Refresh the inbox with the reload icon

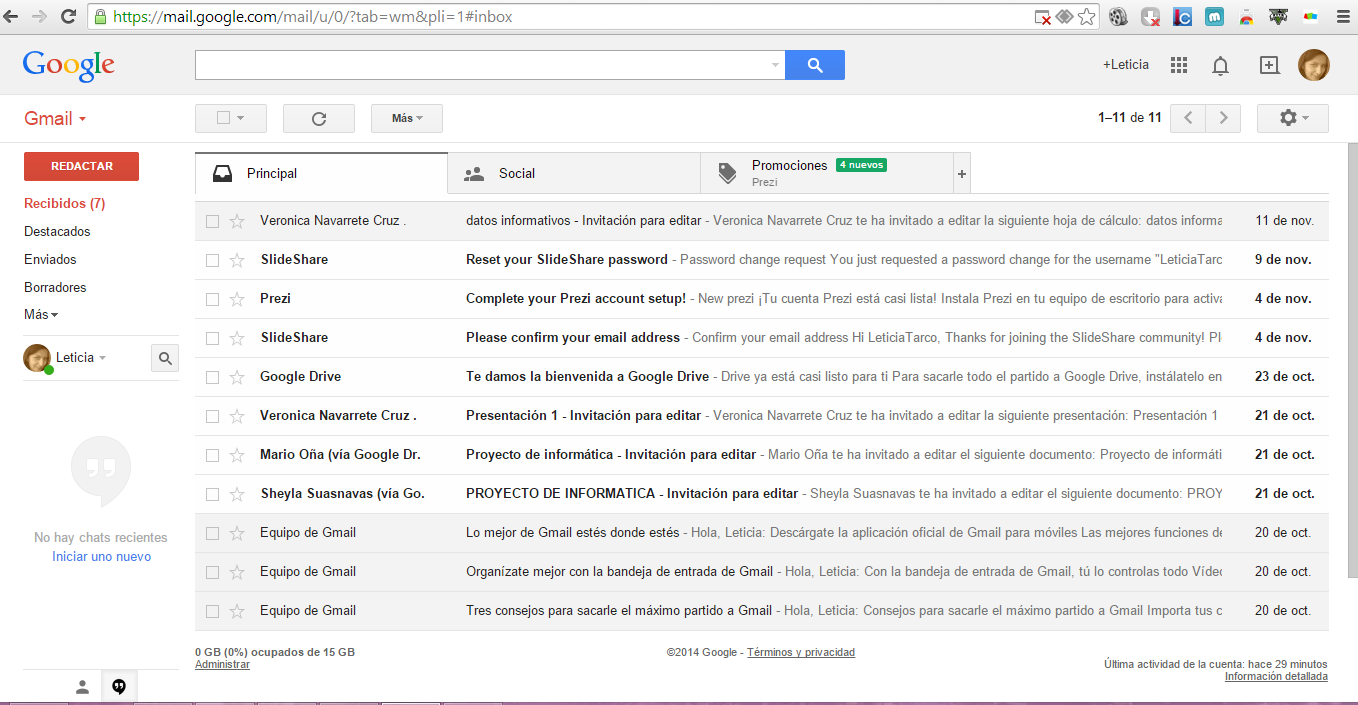318,117
